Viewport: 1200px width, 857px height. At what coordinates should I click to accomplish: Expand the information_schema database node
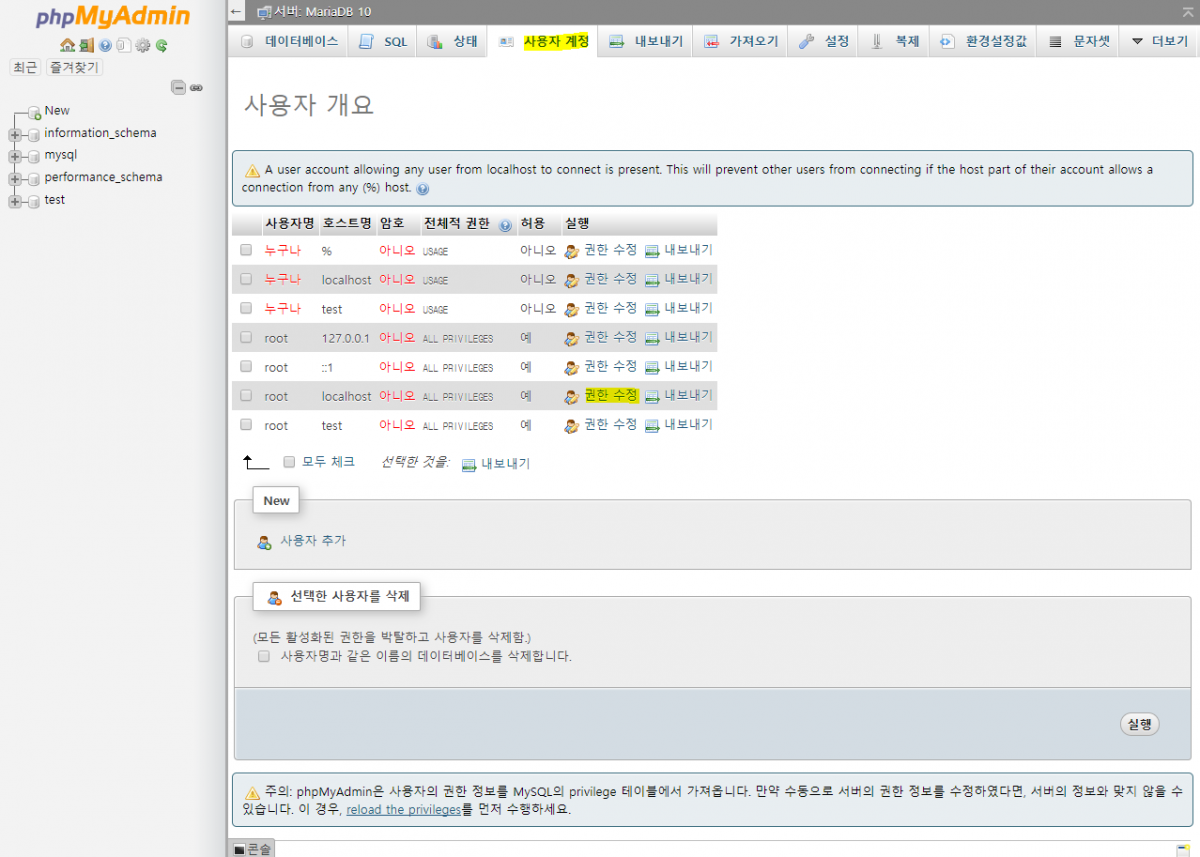15,134
